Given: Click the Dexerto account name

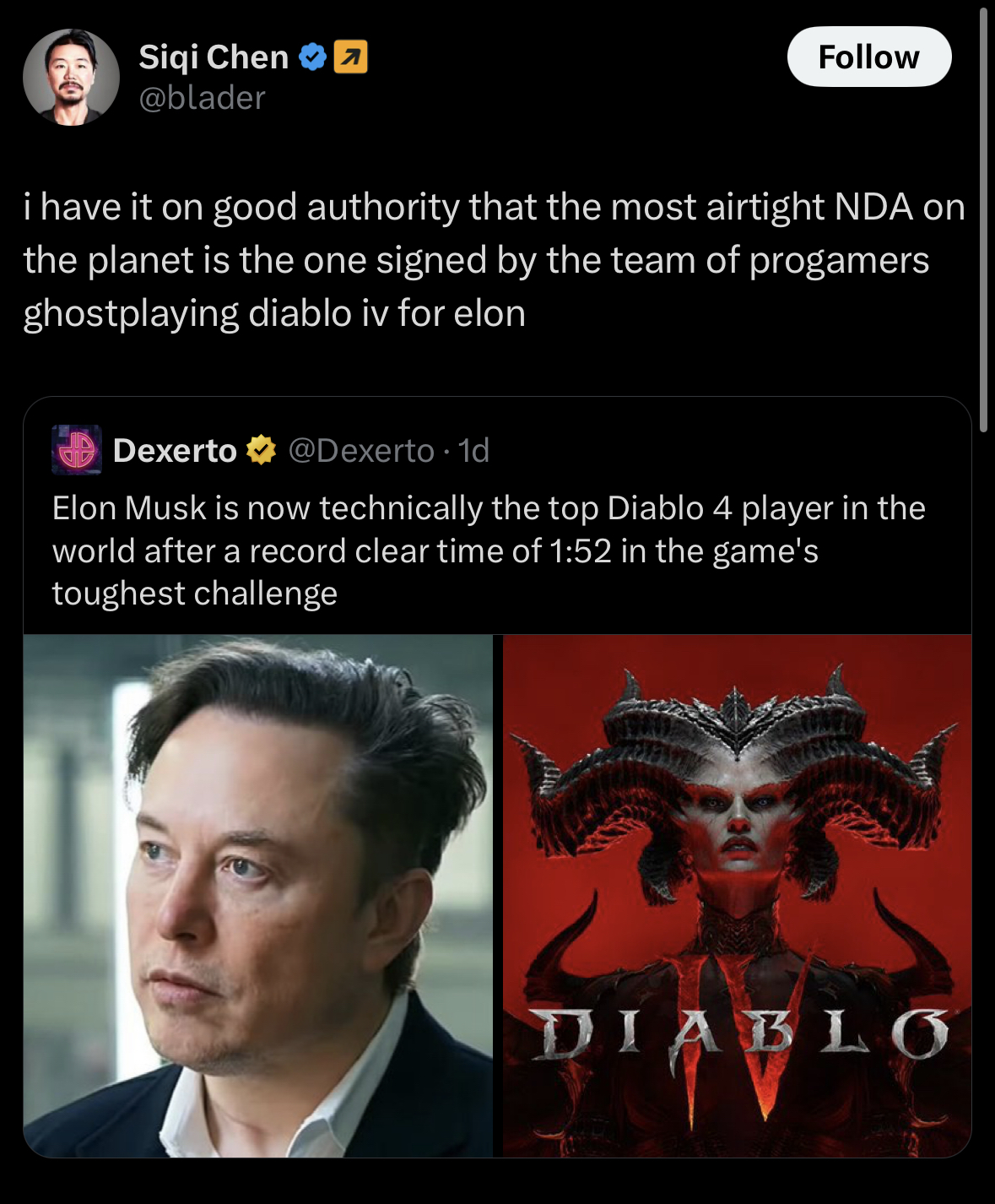Looking at the screenshot, I should (x=175, y=451).
